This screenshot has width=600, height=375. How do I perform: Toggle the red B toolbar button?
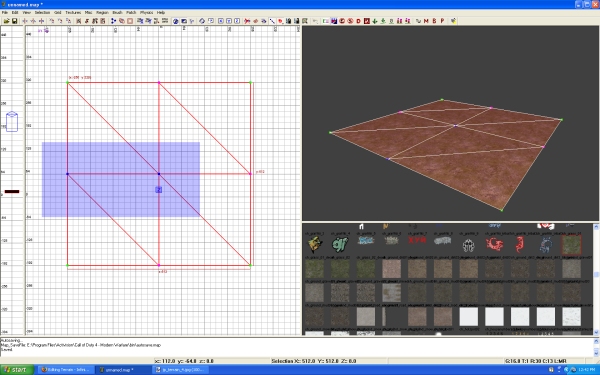(434, 21)
